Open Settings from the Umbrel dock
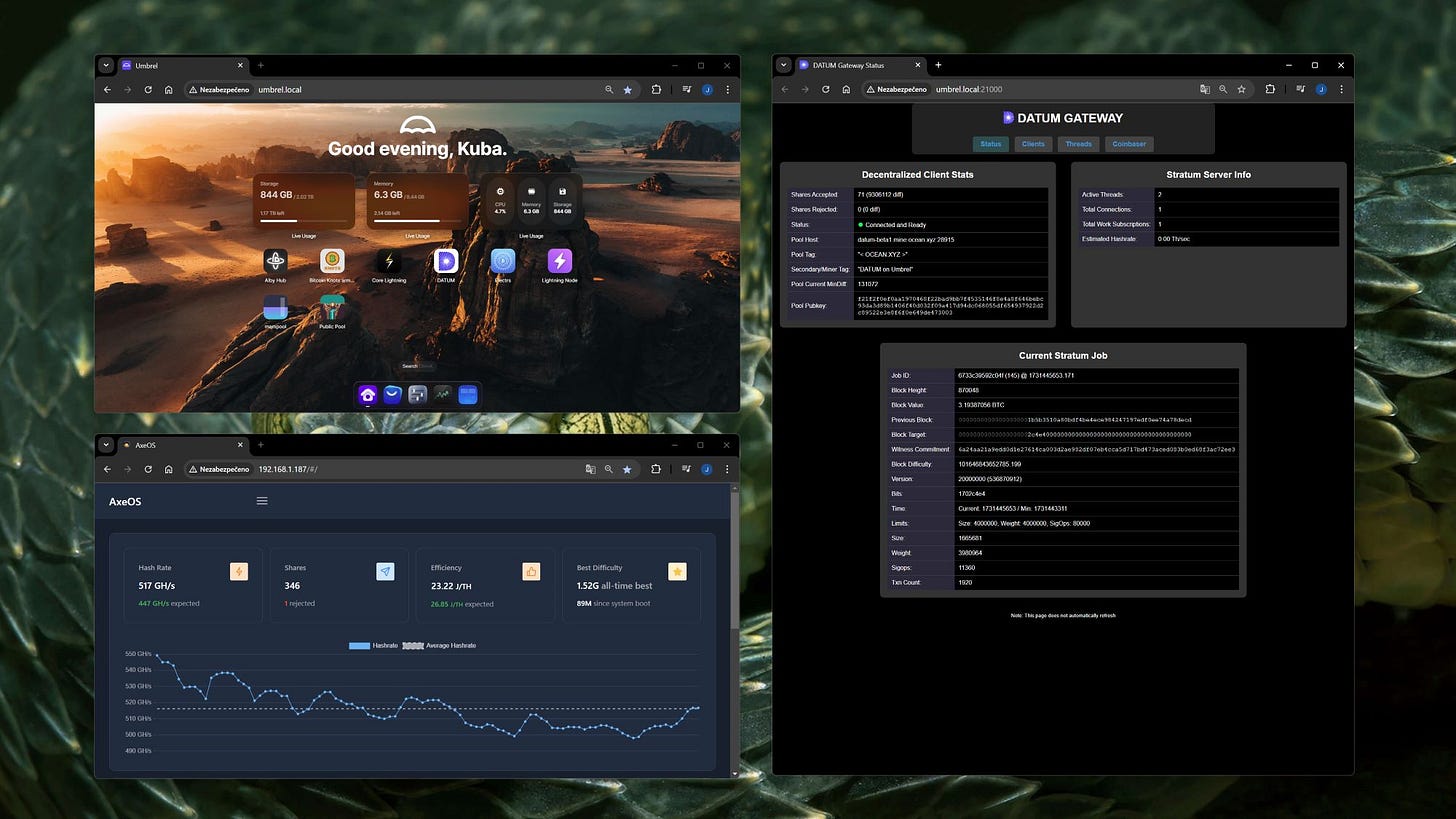 click(418, 395)
